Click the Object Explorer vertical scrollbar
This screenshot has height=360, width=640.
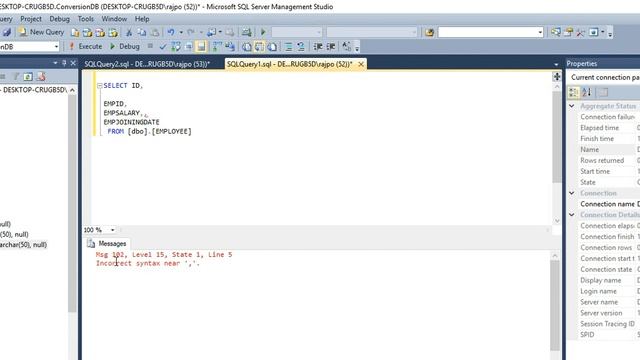pos(72,203)
